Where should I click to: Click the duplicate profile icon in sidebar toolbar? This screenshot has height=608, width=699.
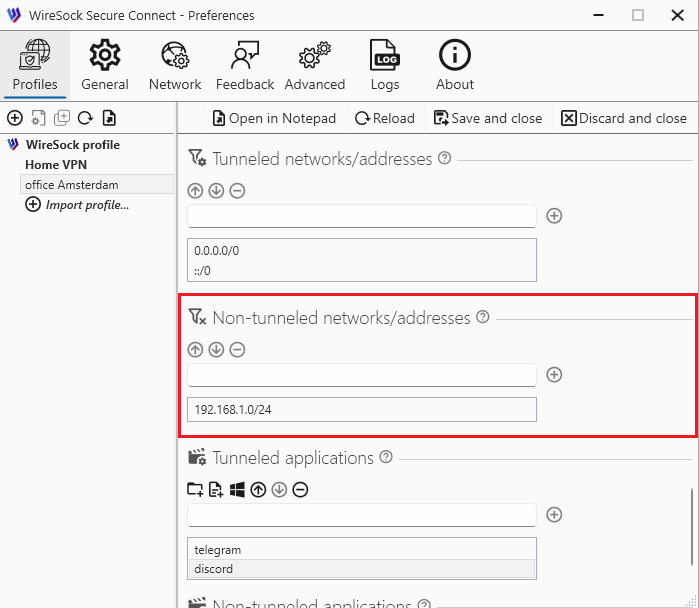tap(62, 118)
